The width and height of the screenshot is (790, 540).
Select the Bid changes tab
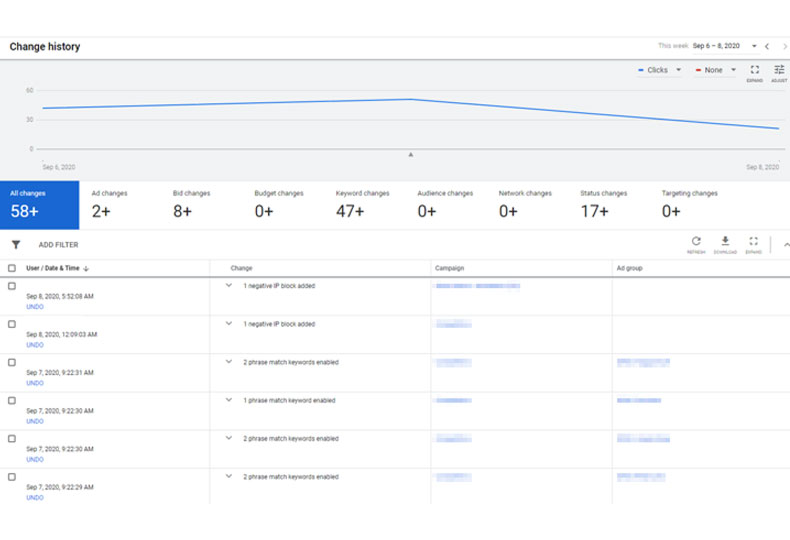[193, 204]
